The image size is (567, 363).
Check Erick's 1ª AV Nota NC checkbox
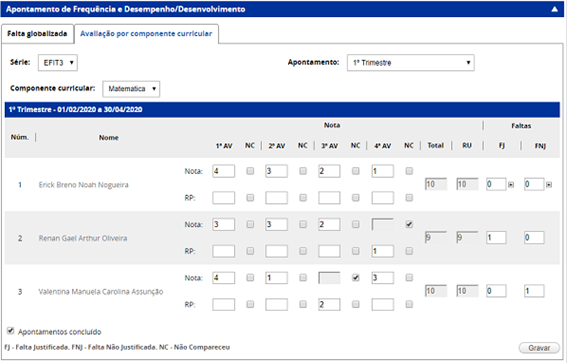point(250,171)
